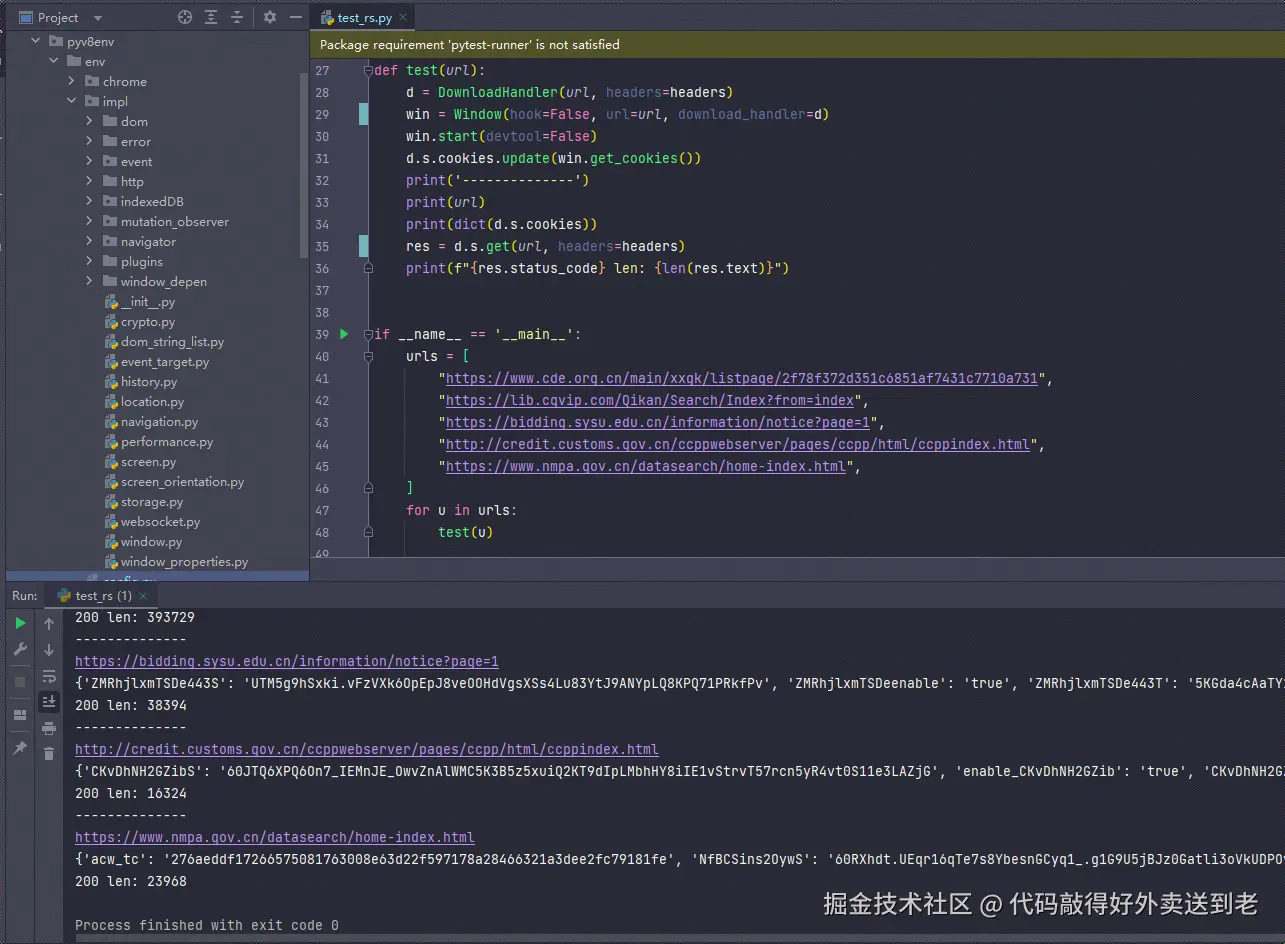Collapse the pyv8env folder

click(x=37, y=41)
